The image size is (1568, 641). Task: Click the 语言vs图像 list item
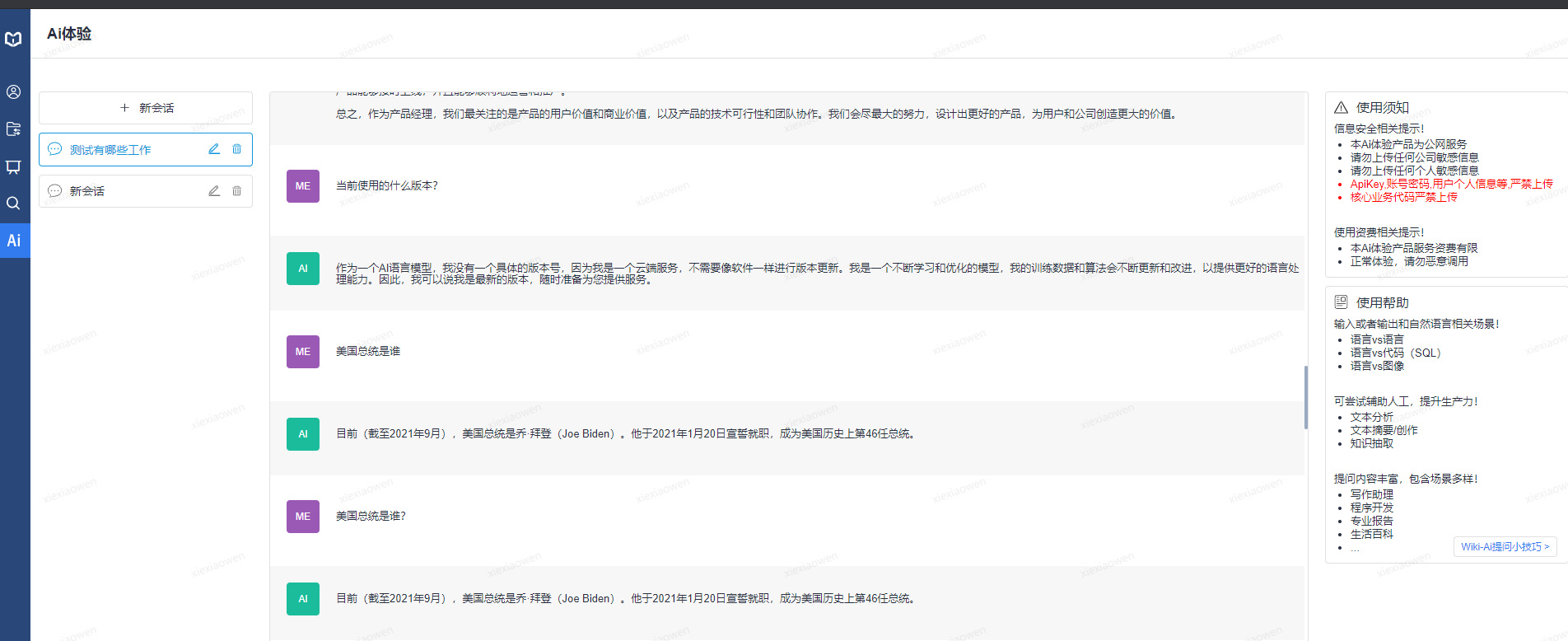tap(1377, 366)
